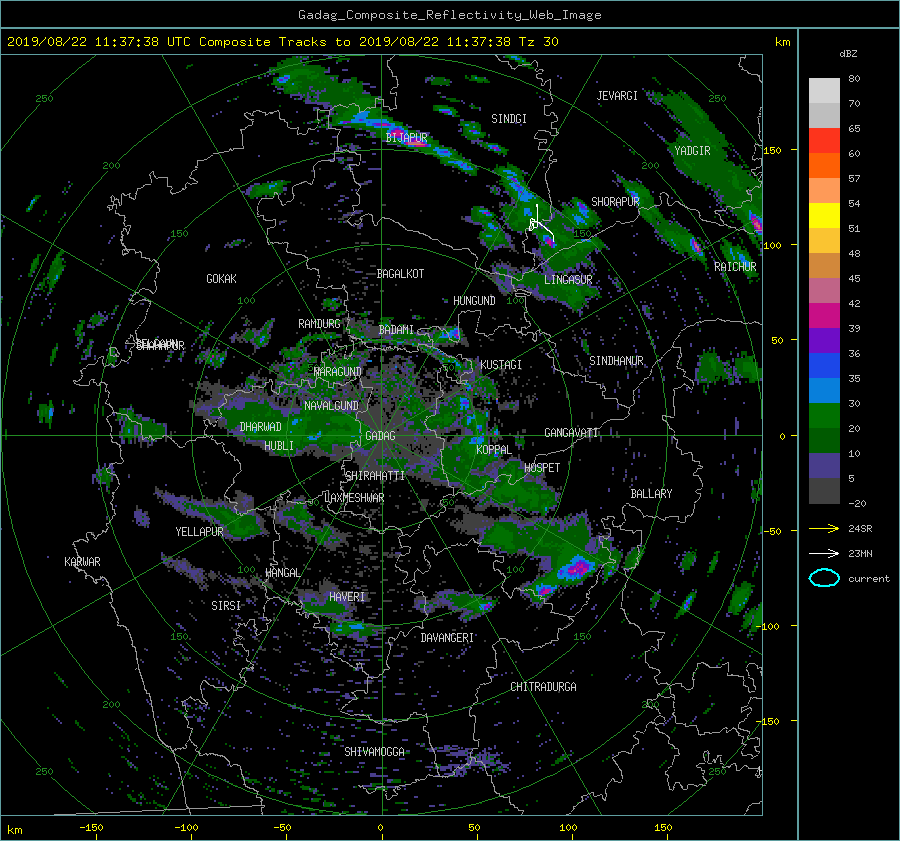Image resolution: width=900 pixels, height=841 pixels.
Task: Click the bottom axis tick labeled 100
Action: 568,828
